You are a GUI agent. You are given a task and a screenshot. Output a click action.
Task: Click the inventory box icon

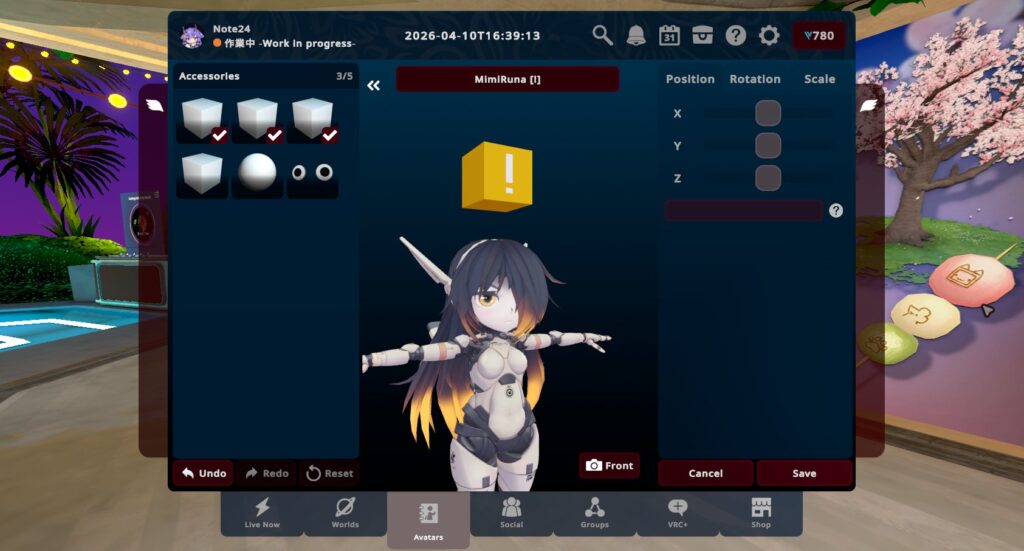(x=702, y=36)
